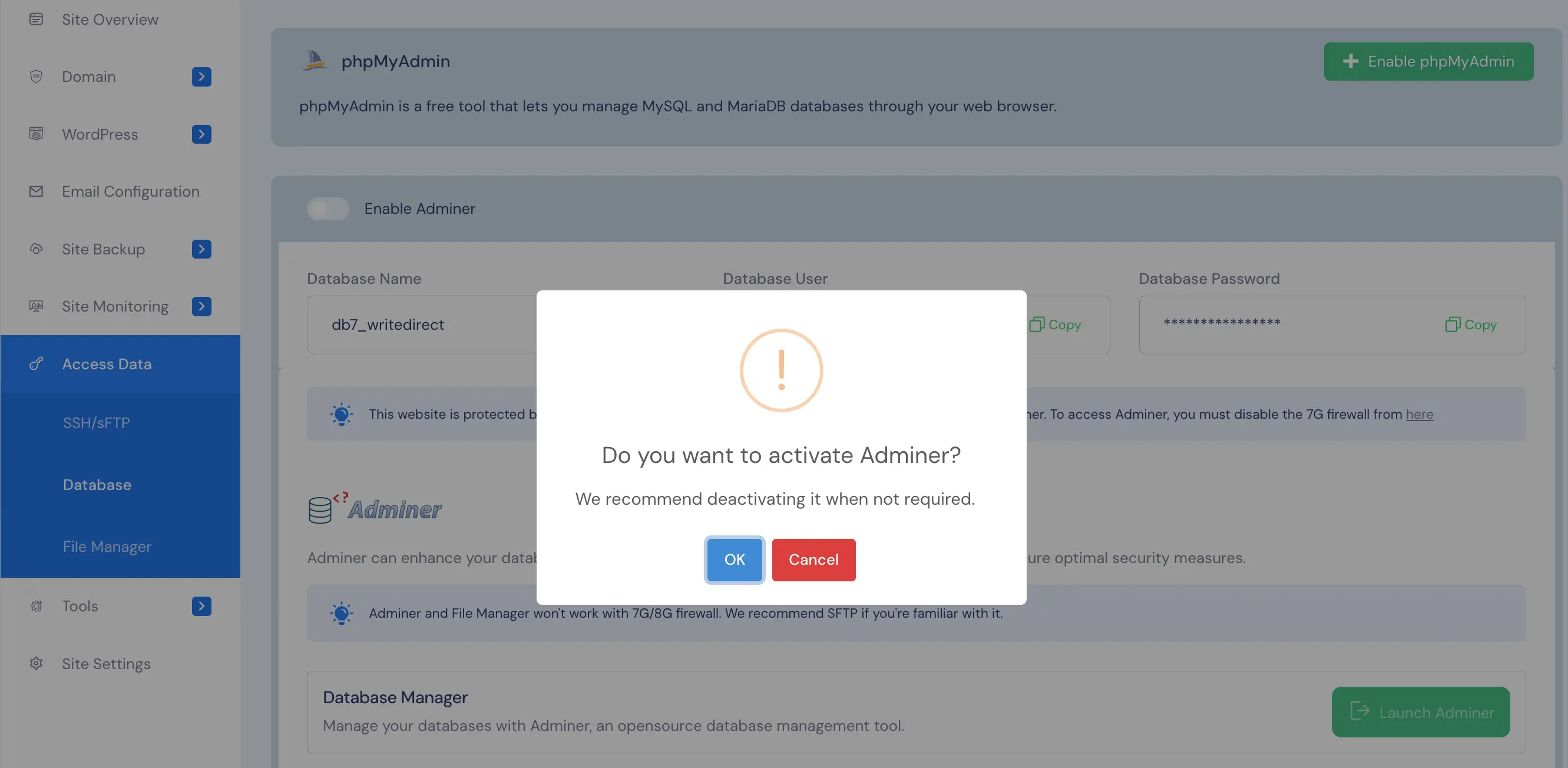The image size is (1568, 768).
Task: Click the Site Overview sidebar icon
Action: point(36,19)
